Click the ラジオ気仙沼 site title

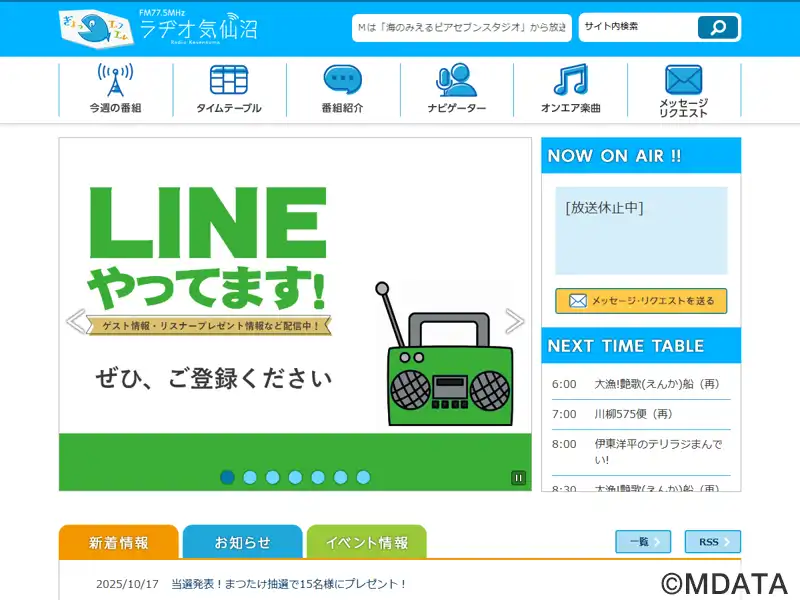(198, 29)
